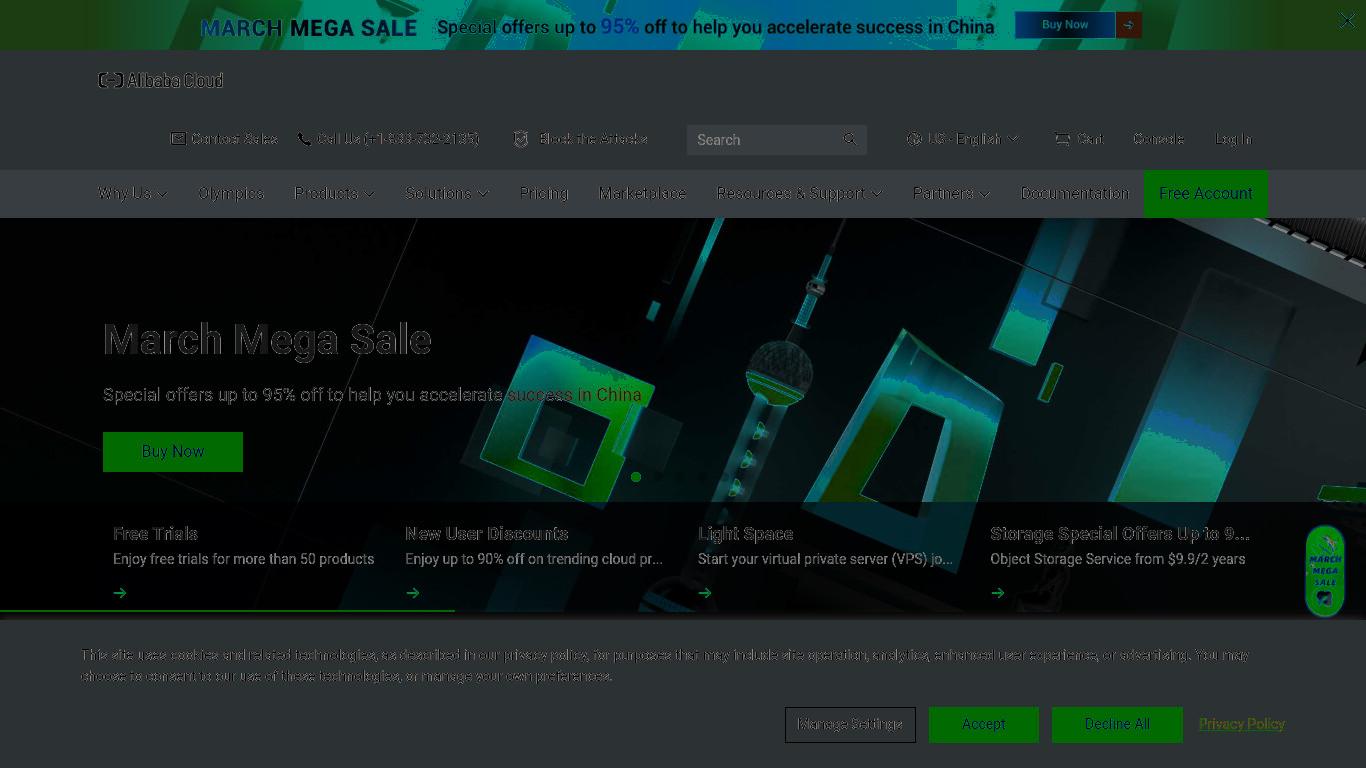This screenshot has height=768, width=1366.
Task: Accept cookies
Action: (x=984, y=724)
